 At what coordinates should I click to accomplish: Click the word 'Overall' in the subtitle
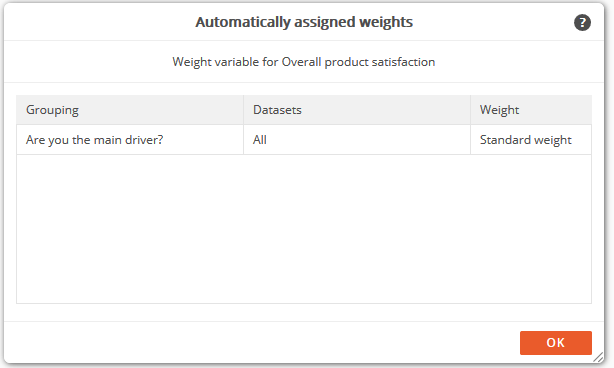point(302,62)
